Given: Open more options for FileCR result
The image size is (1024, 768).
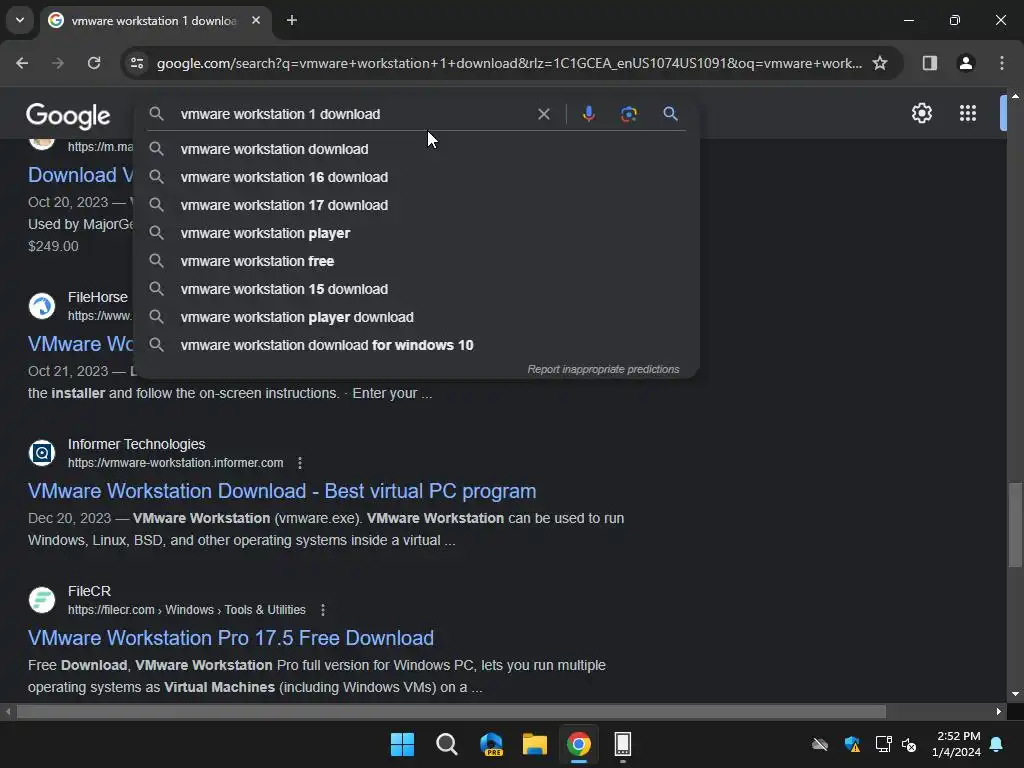Looking at the screenshot, I should click(x=323, y=610).
